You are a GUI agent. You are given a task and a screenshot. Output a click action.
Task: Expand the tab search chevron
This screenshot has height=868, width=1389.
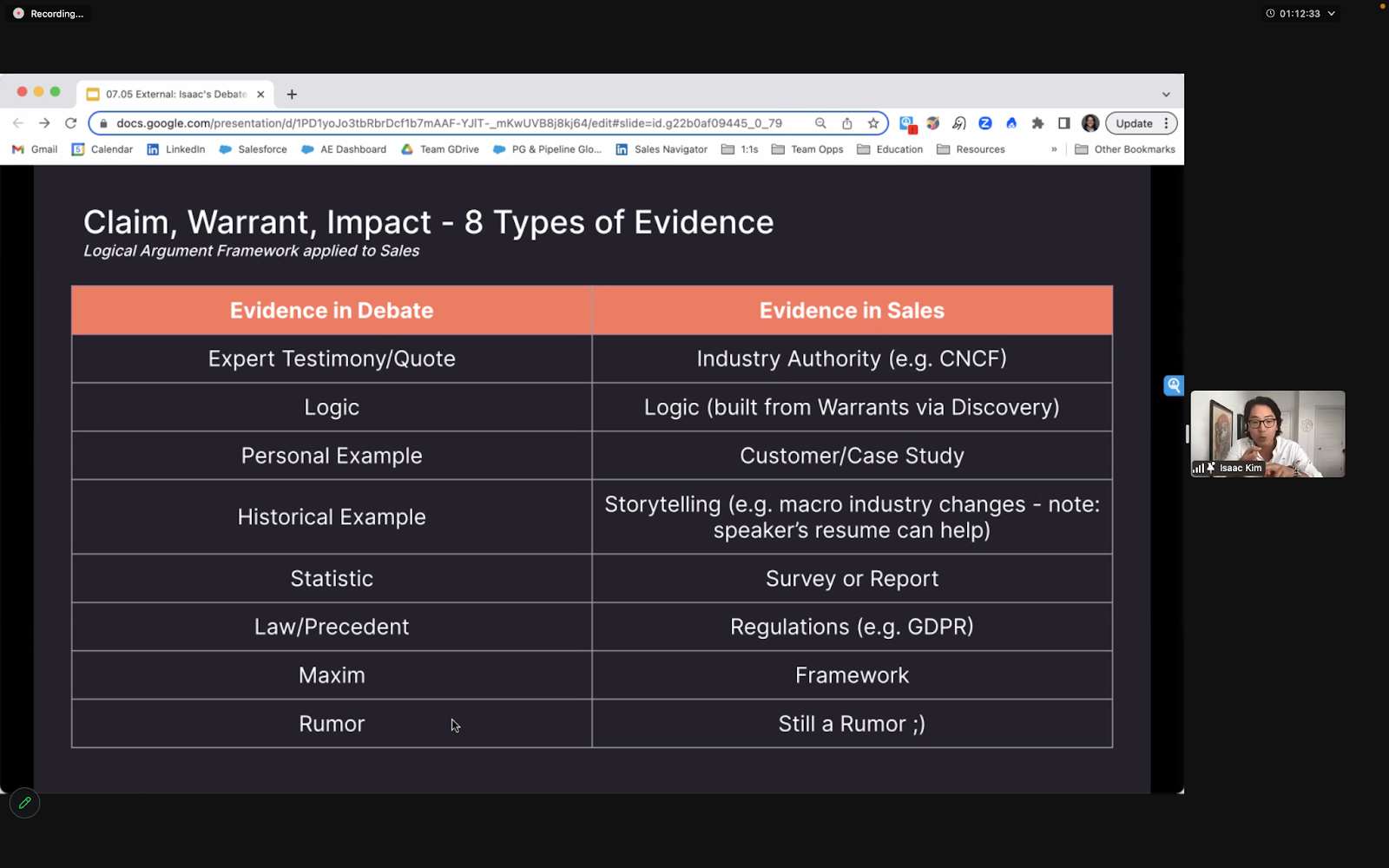pyautogui.click(x=1166, y=95)
